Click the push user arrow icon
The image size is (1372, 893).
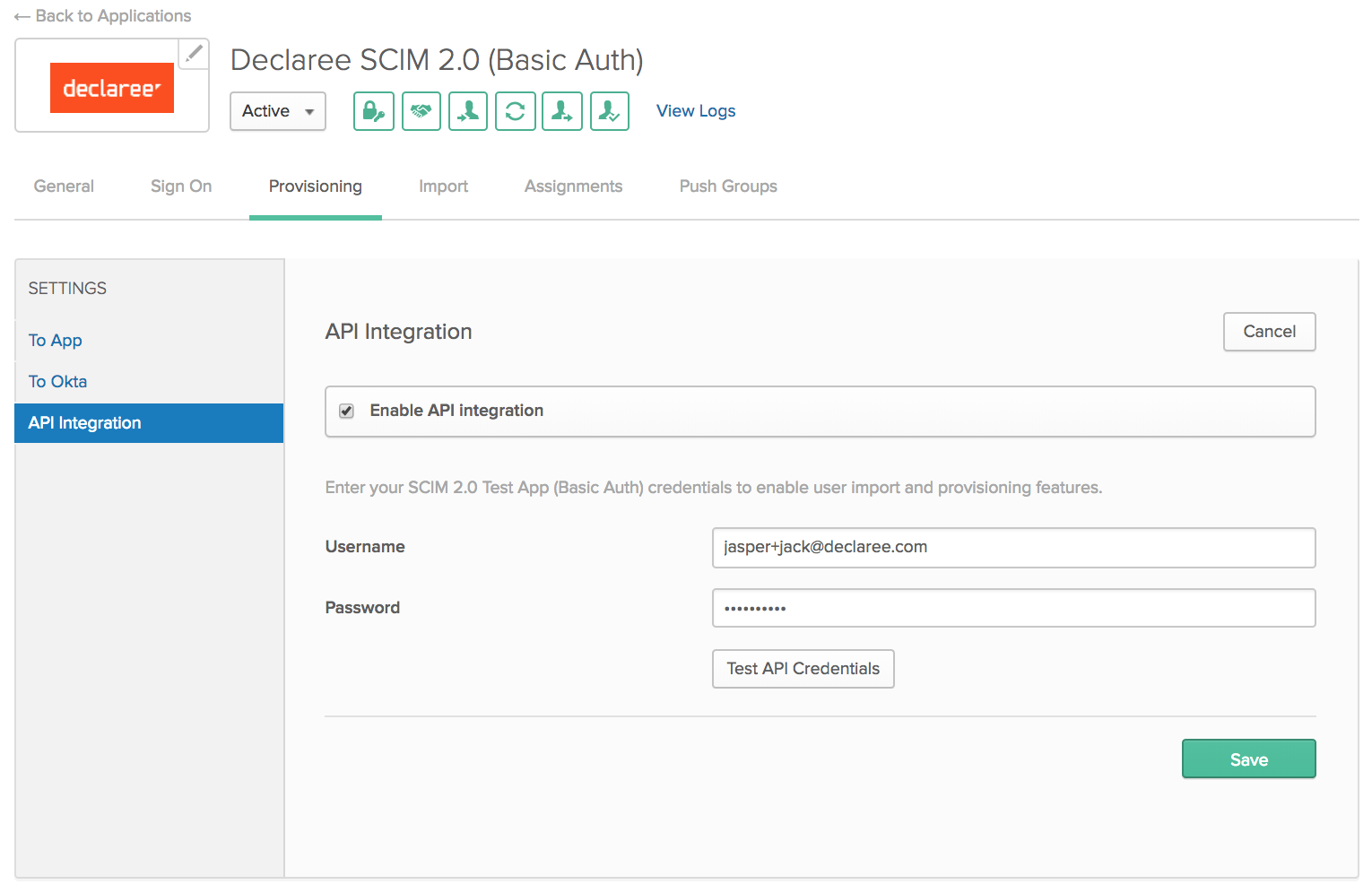point(562,111)
